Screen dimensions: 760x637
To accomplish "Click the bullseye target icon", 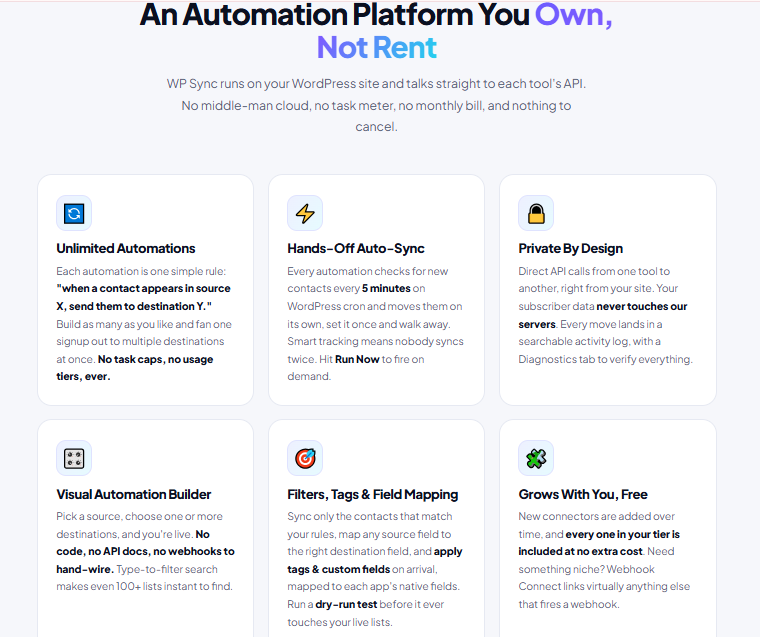I will click(305, 458).
